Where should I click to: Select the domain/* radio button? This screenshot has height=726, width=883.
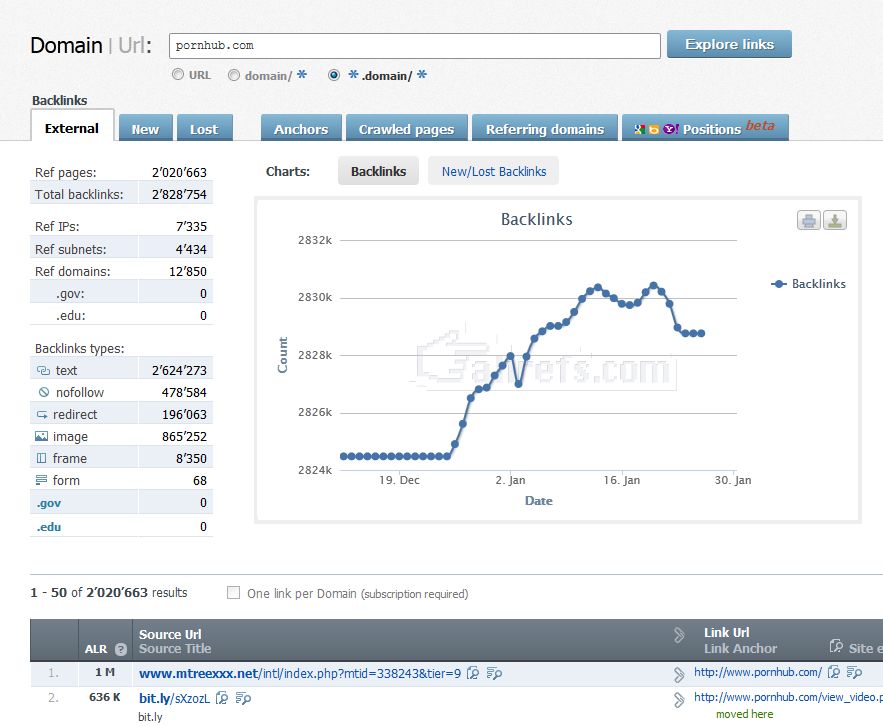pyautogui.click(x=234, y=75)
